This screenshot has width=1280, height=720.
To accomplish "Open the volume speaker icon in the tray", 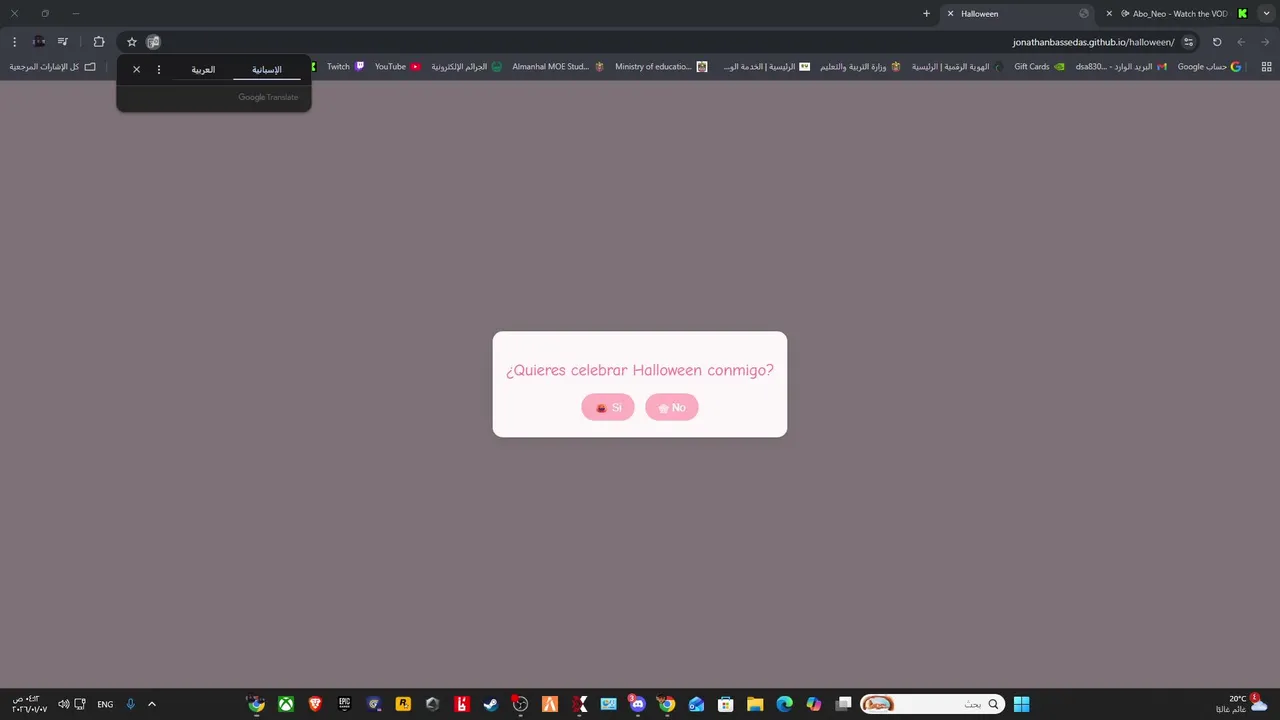I will [x=63, y=704].
